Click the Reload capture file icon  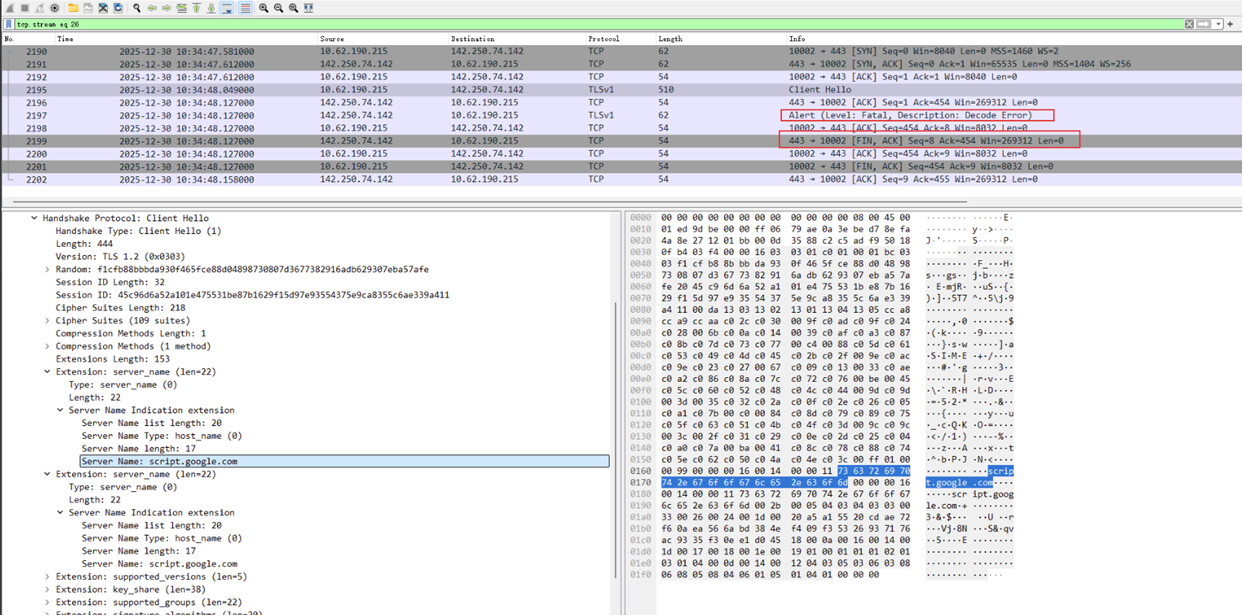pos(118,8)
